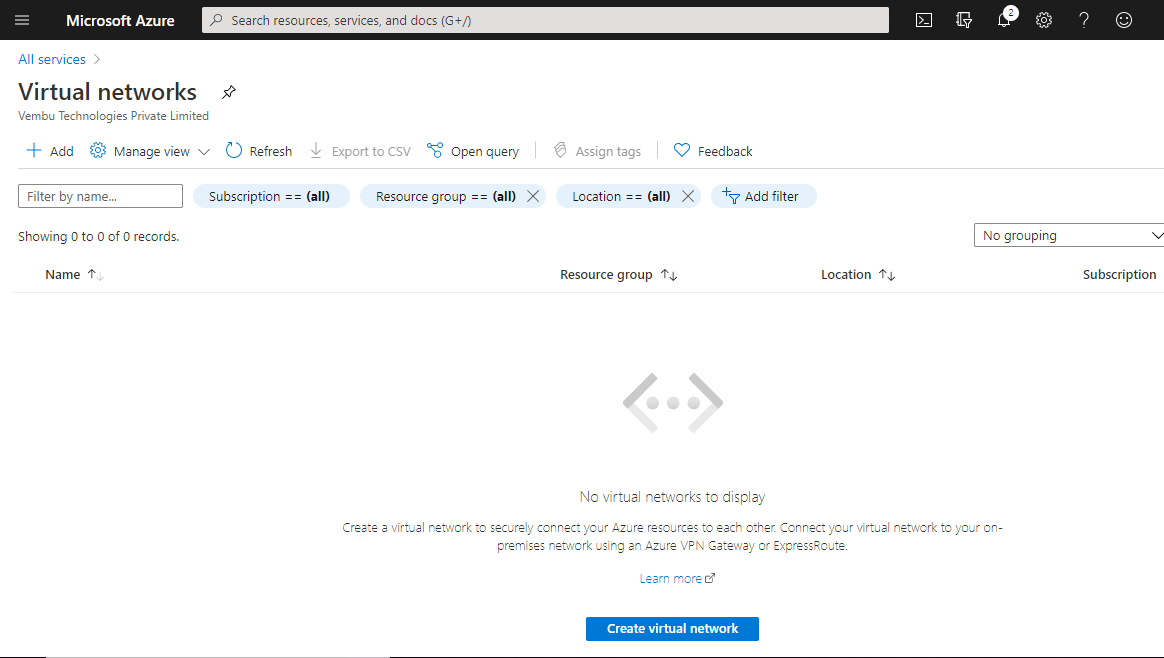1164x658 pixels.
Task: Click 'Vembu Technologies Private Limited' text
Action: click(114, 116)
